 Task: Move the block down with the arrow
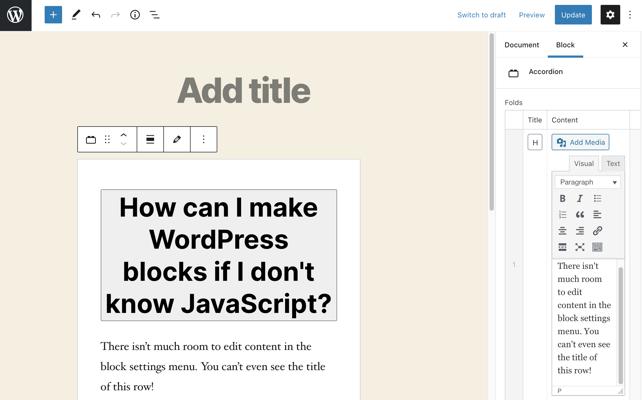pos(124,144)
